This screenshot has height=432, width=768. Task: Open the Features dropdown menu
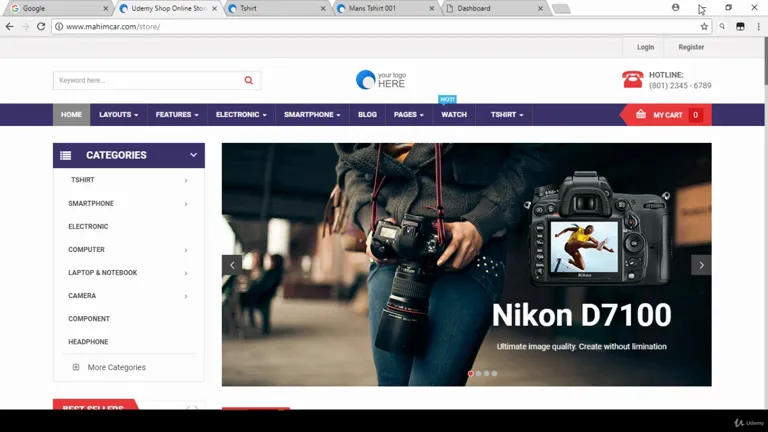tap(177, 115)
